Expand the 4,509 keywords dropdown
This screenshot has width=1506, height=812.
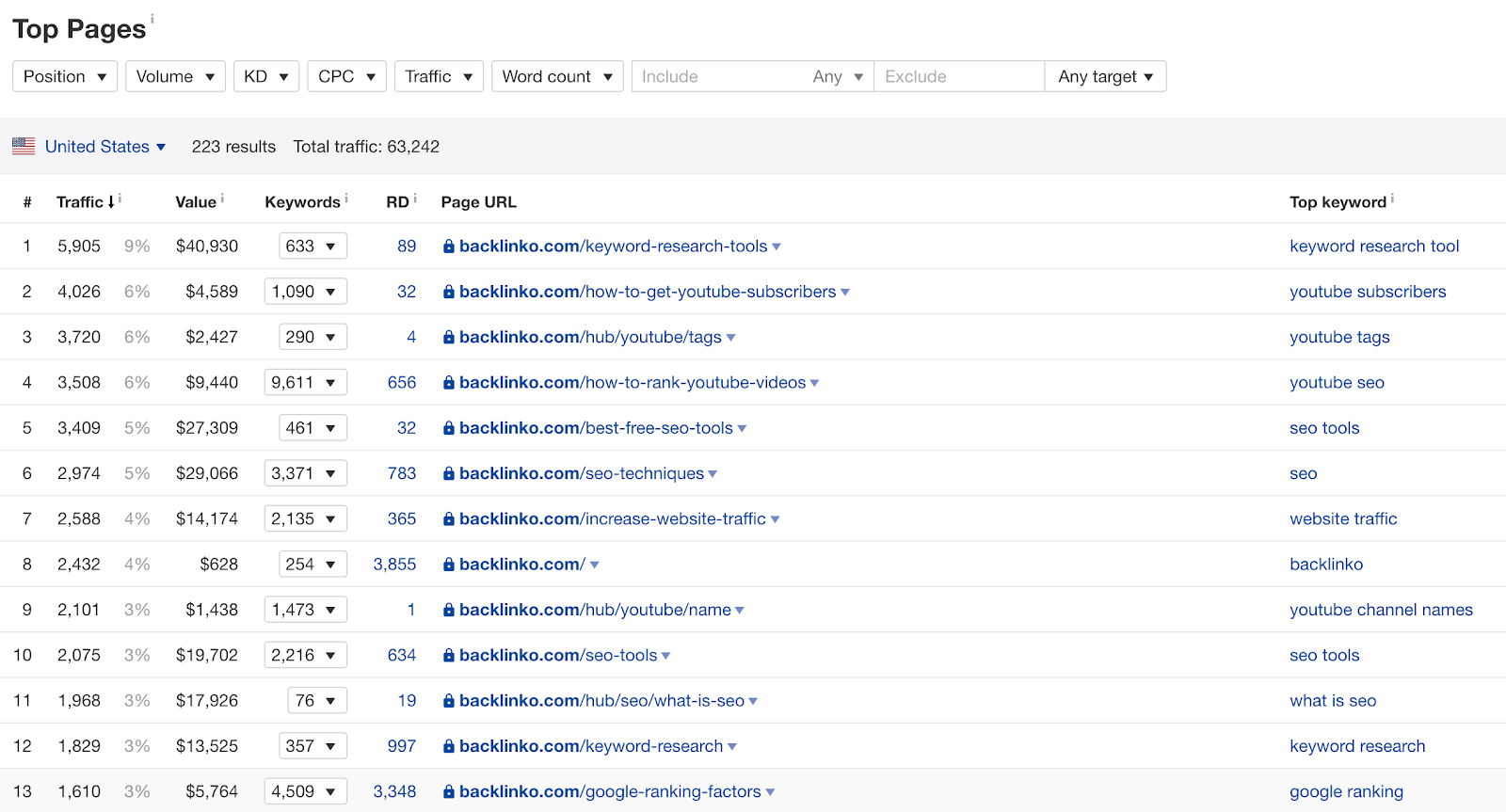(x=306, y=792)
